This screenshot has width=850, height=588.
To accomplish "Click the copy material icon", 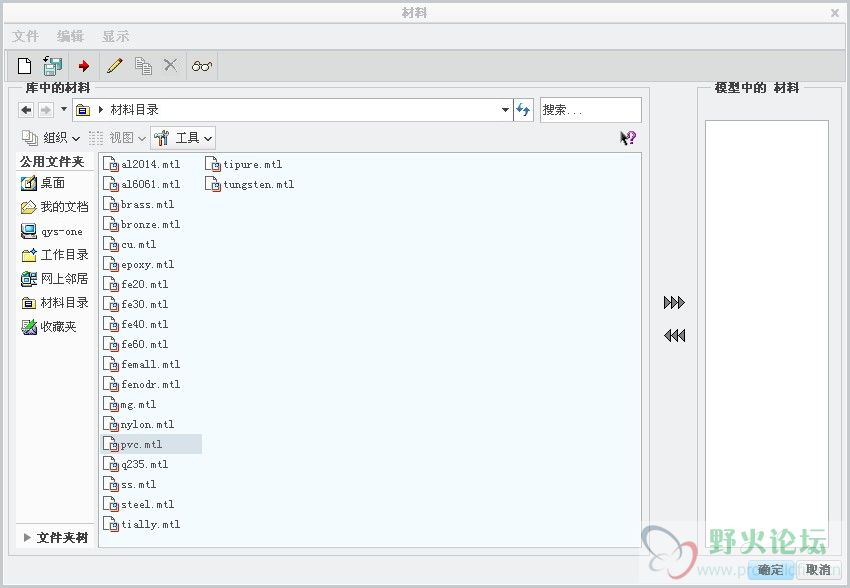I will pyautogui.click(x=143, y=66).
